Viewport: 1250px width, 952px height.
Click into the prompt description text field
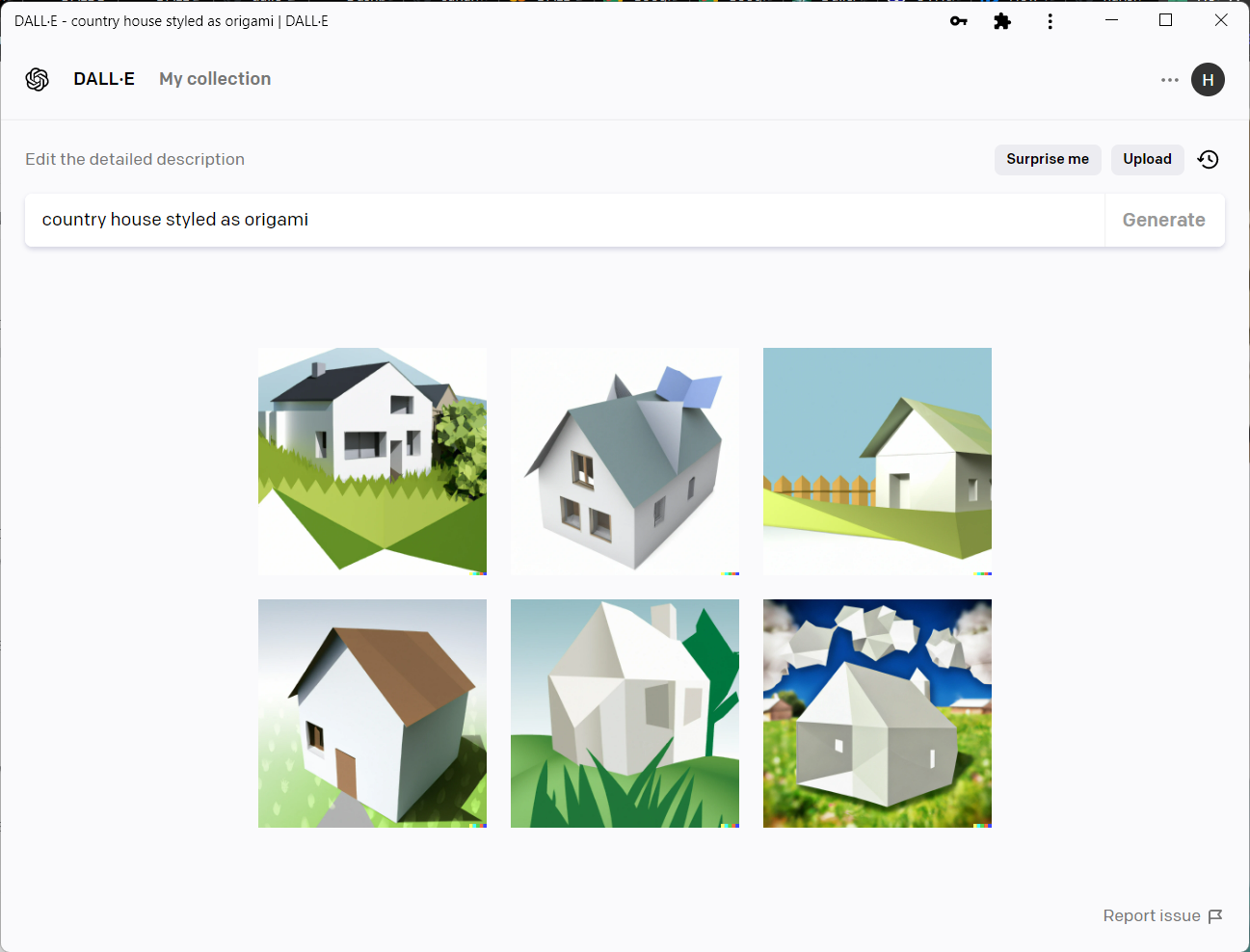pos(564,221)
